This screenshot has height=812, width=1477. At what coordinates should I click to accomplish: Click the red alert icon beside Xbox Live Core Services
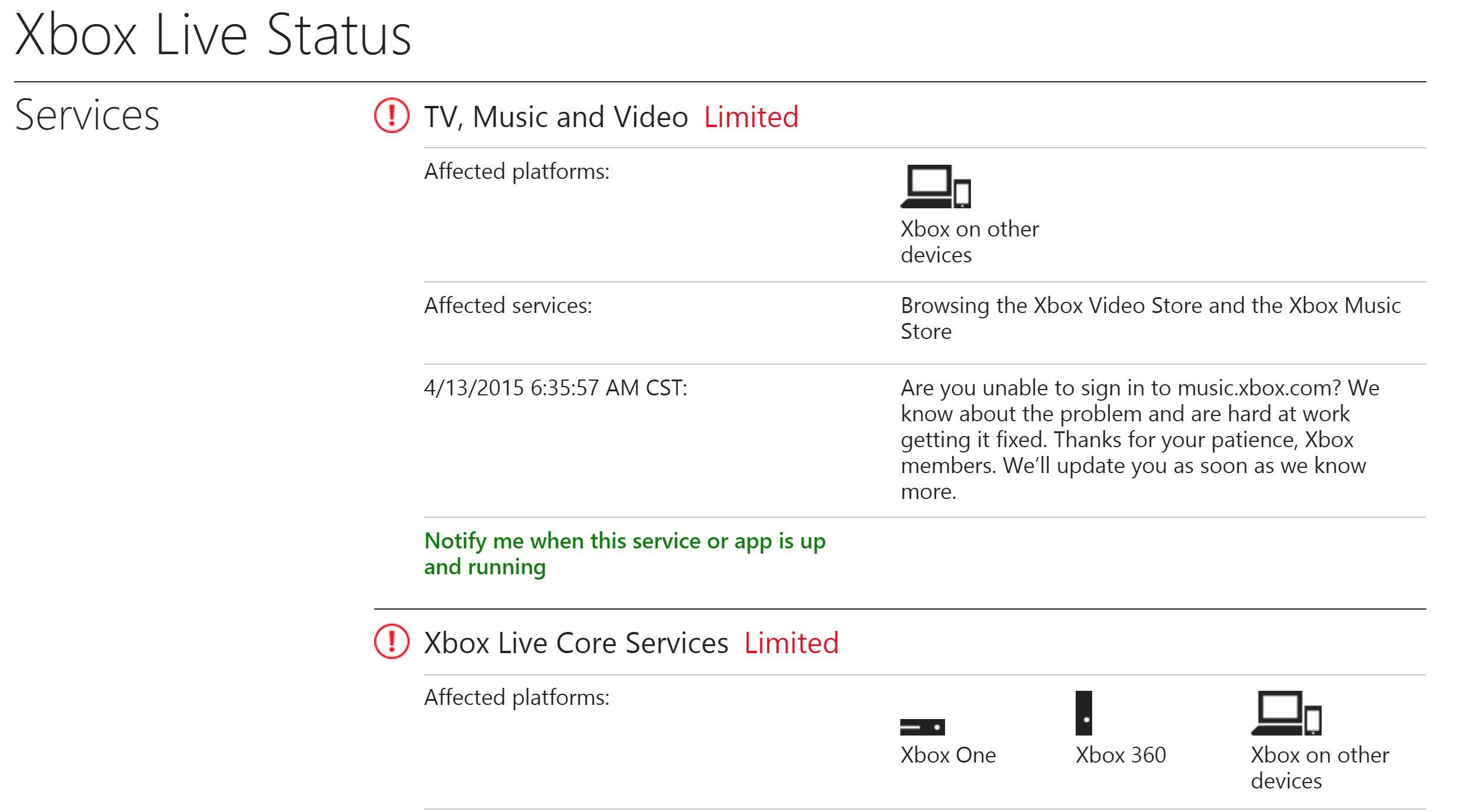tap(391, 641)
